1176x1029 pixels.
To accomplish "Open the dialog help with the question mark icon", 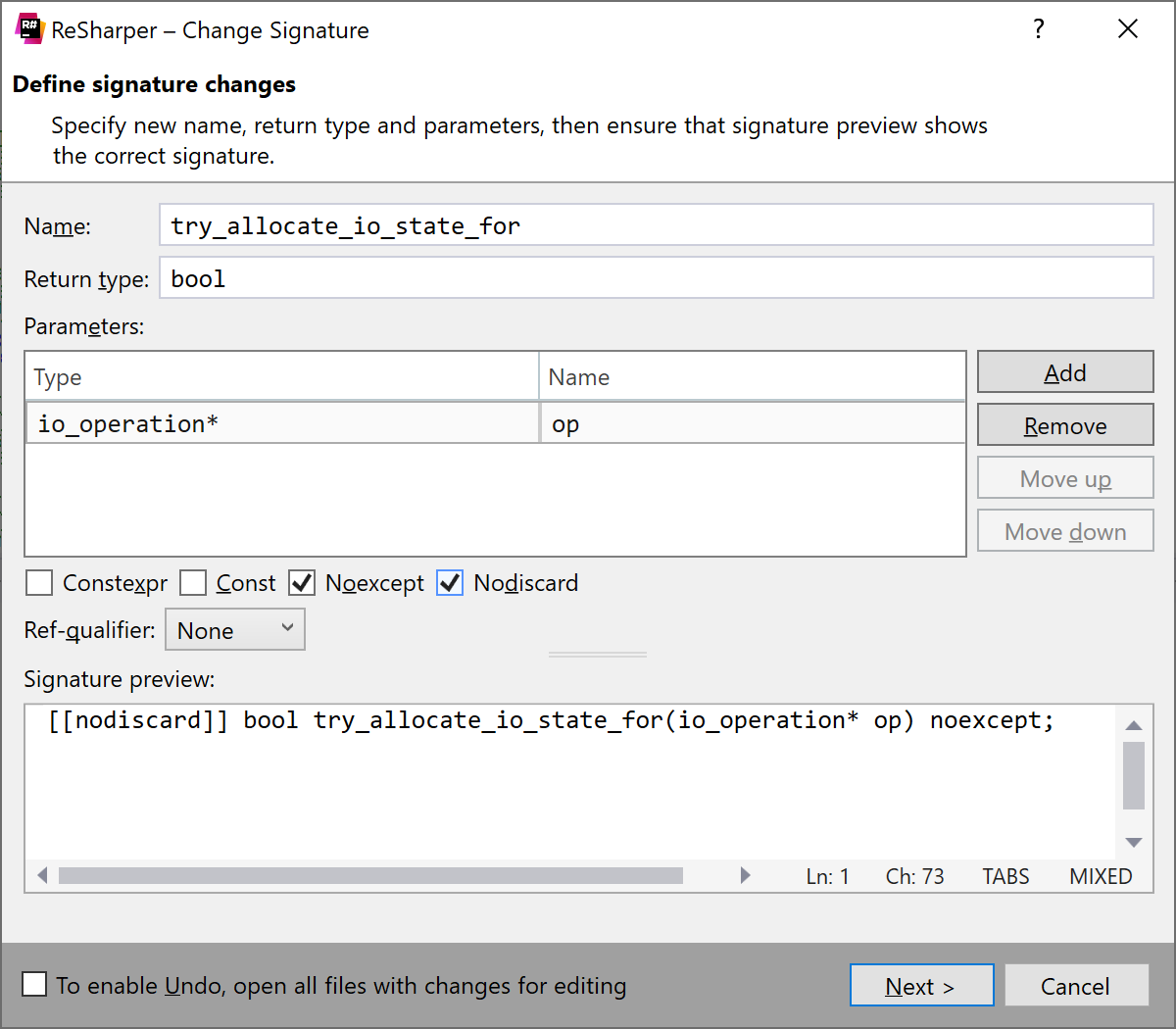I will (x=1038, y=28).
